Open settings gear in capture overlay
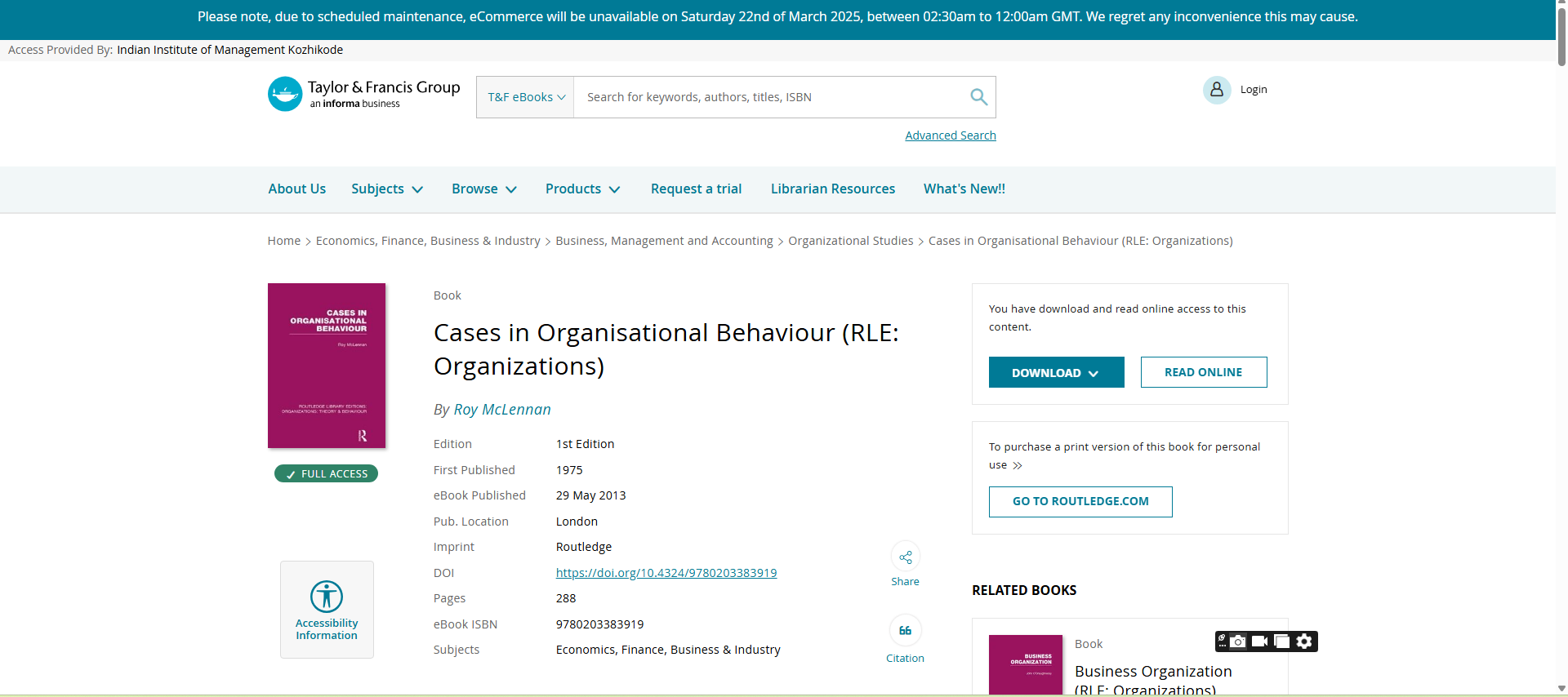 [x=1304, y=642]
